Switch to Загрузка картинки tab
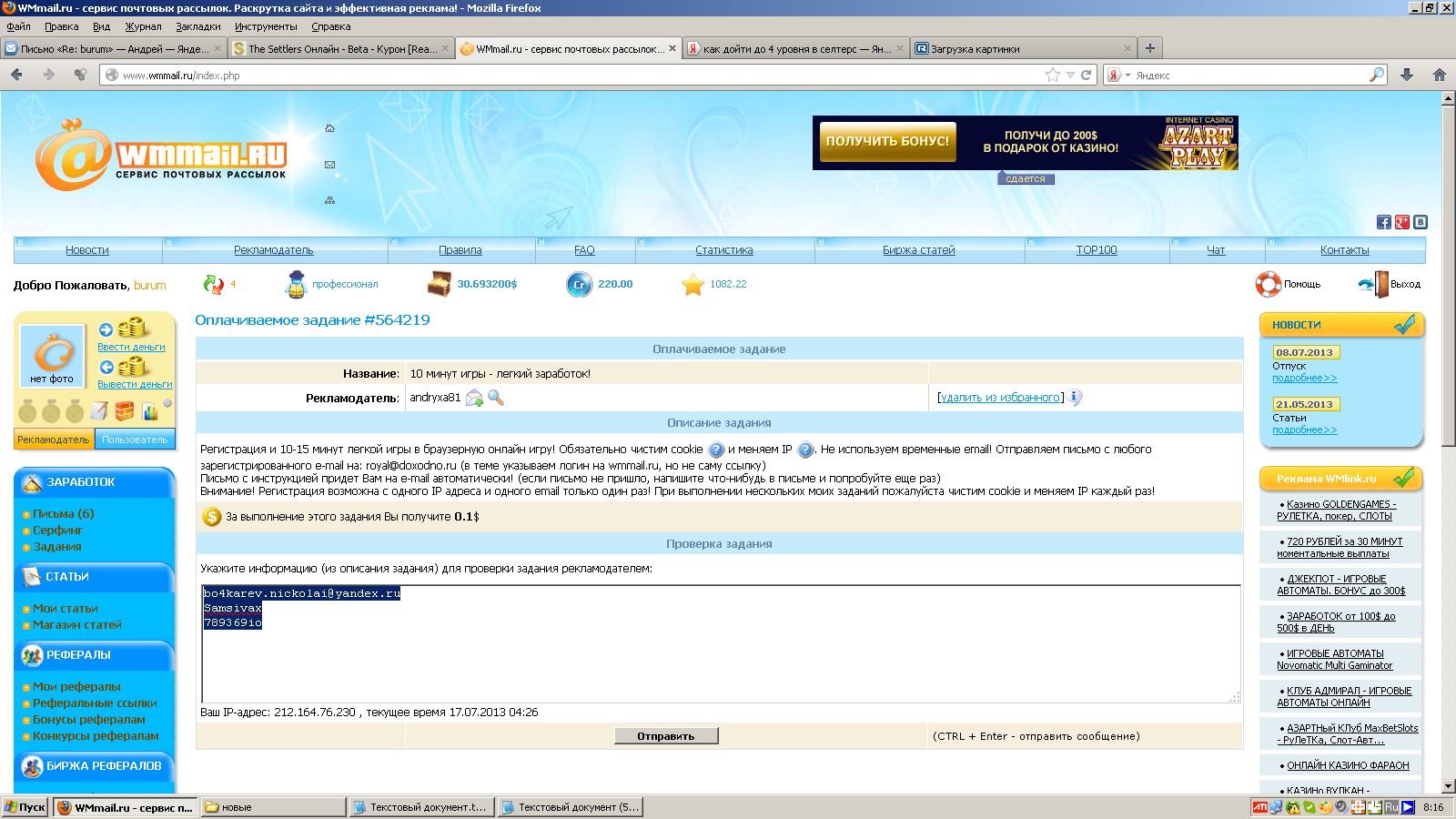The width and height of the screenshot is (1456, 819). [1024, 49]
